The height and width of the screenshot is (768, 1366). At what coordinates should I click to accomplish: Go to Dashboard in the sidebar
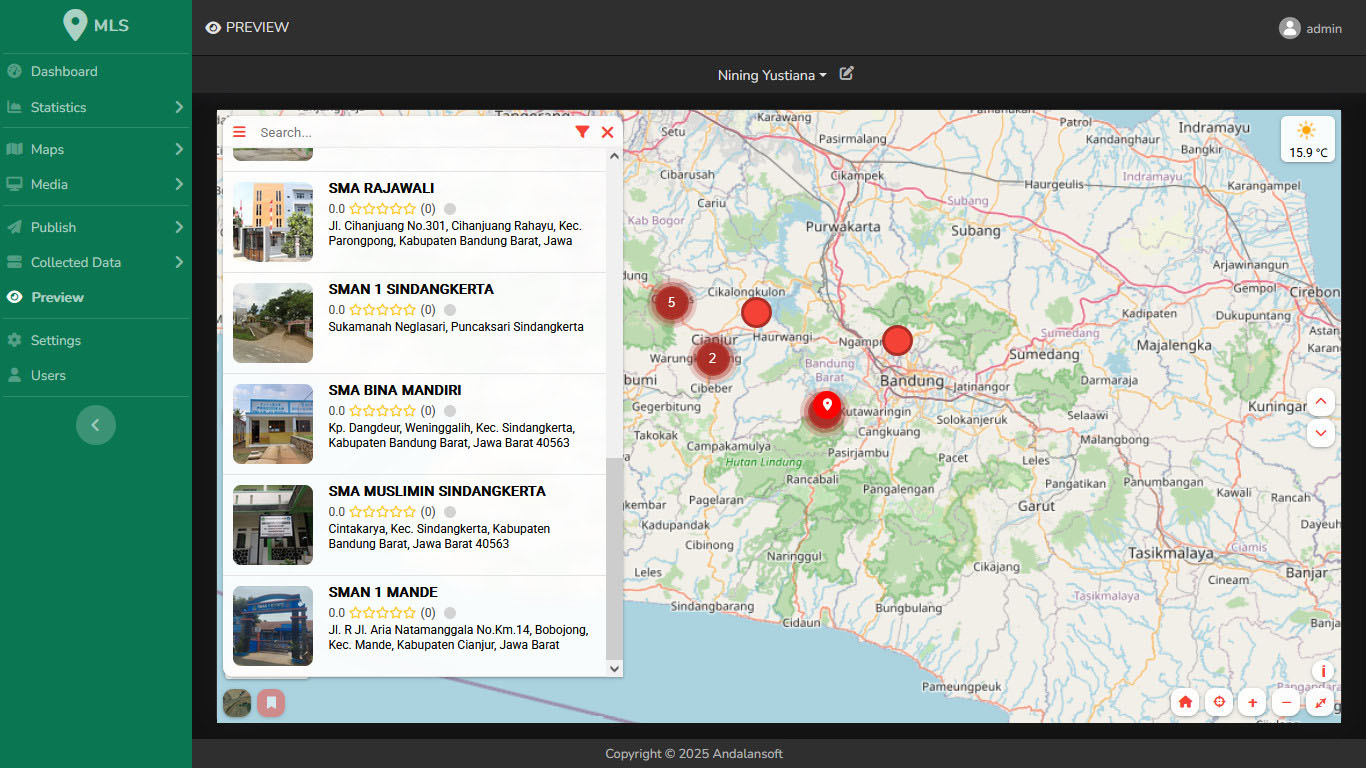click(64, 71)
